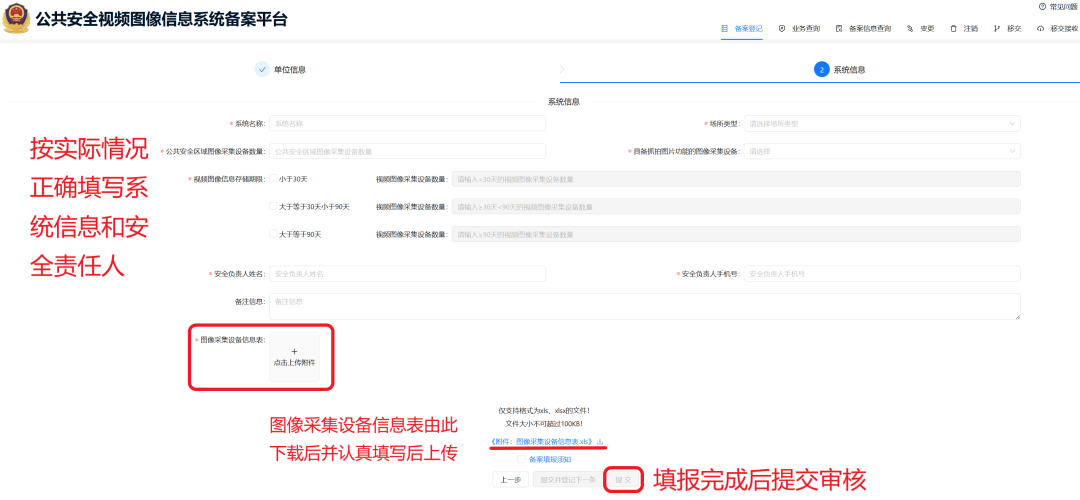Open the 具备抓拍图片功能的图像采集设备 dropdown
Image resolution: width=1080 pixels, height=500 pixels.
point(882,151)
